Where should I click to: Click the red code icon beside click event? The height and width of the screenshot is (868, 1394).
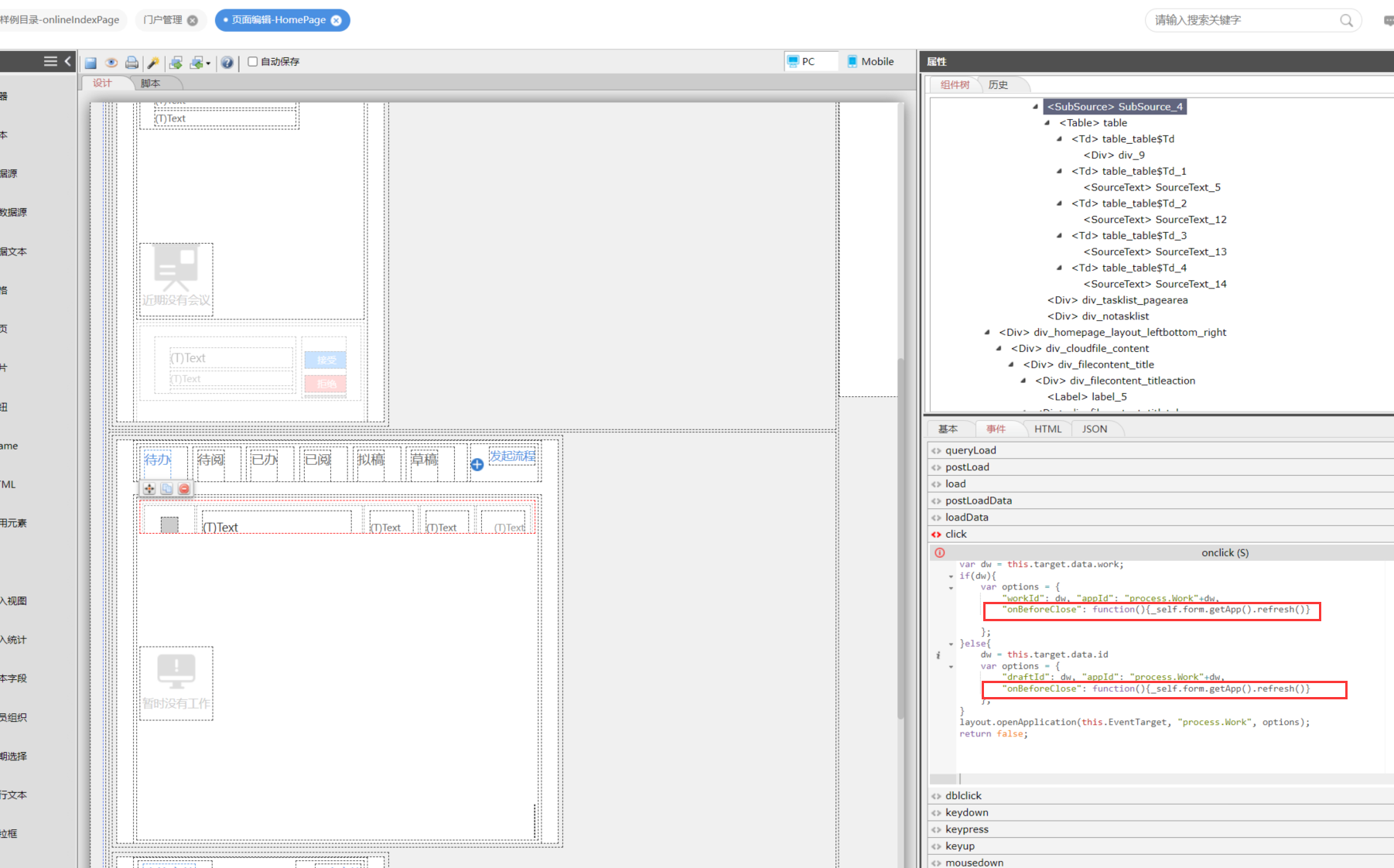pos(936,535)
